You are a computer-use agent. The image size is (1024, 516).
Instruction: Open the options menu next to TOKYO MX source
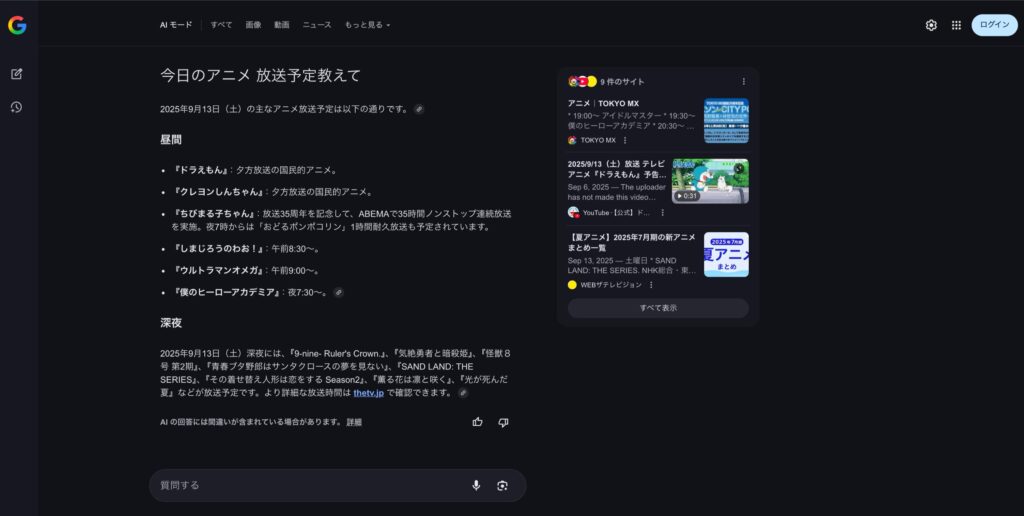click(625, 140)
